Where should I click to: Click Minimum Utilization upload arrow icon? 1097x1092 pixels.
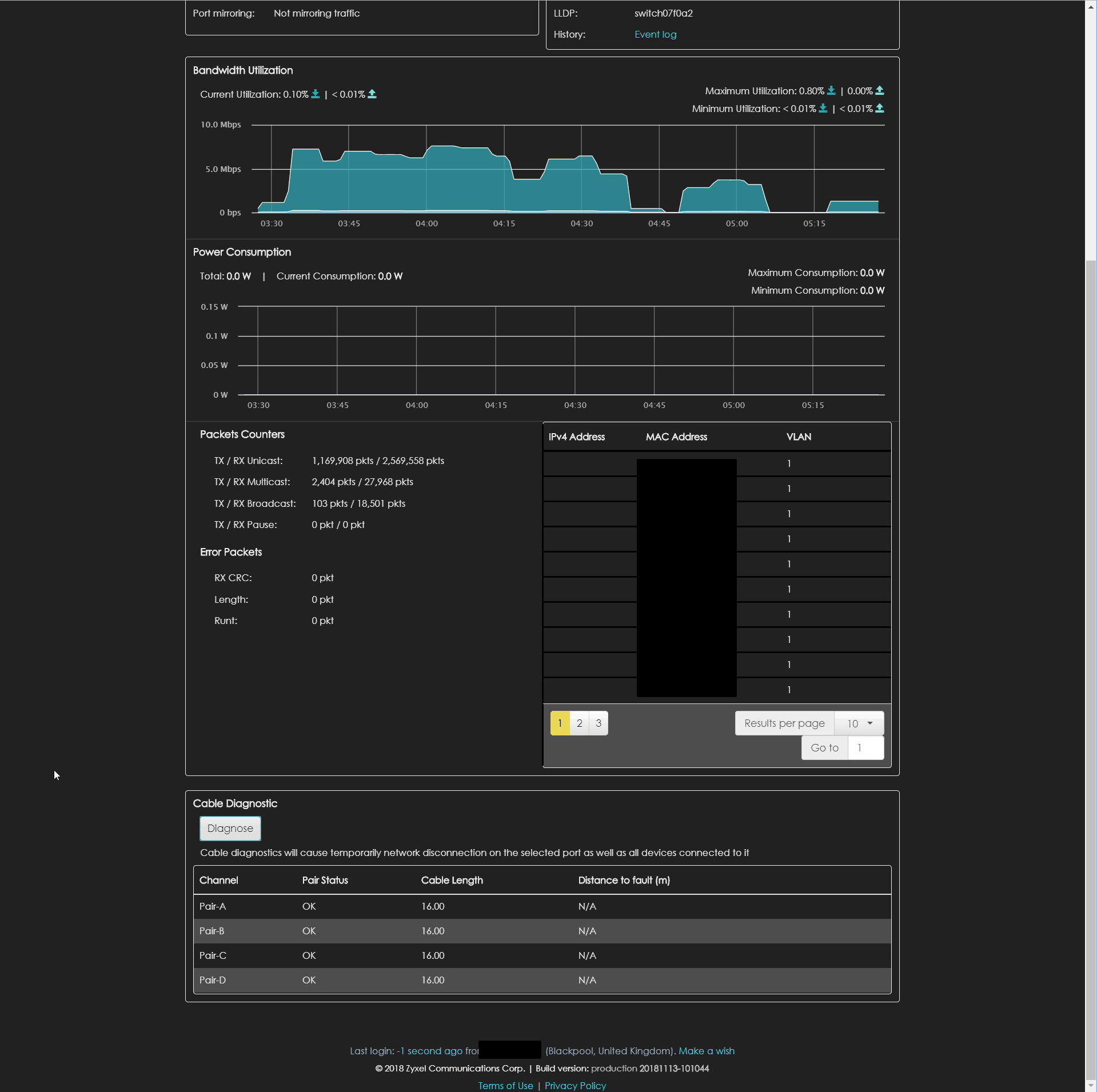pos(880,109)
